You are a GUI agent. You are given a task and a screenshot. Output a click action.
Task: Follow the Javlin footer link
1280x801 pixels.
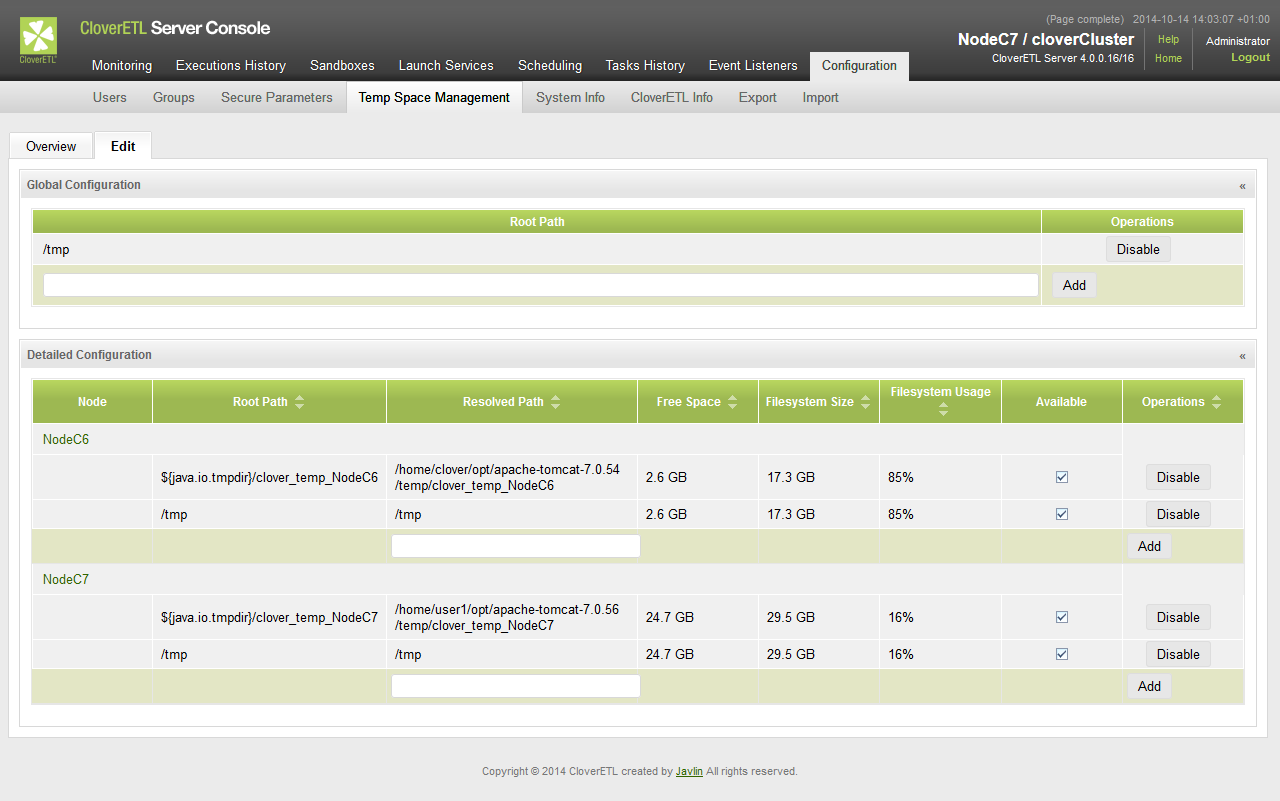(x=689, y=772)
